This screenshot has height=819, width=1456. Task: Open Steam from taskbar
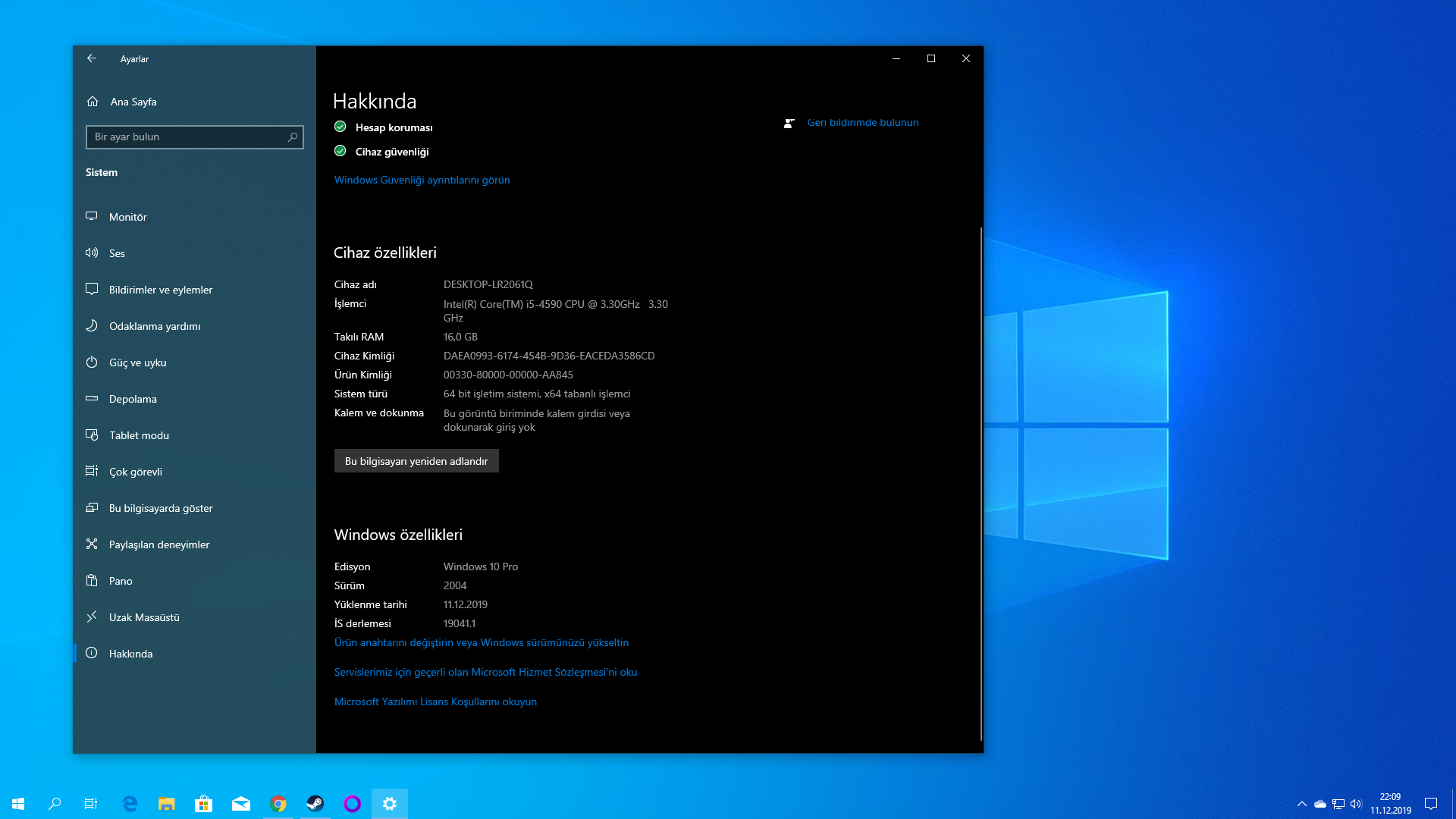click(x=315, y=804)
